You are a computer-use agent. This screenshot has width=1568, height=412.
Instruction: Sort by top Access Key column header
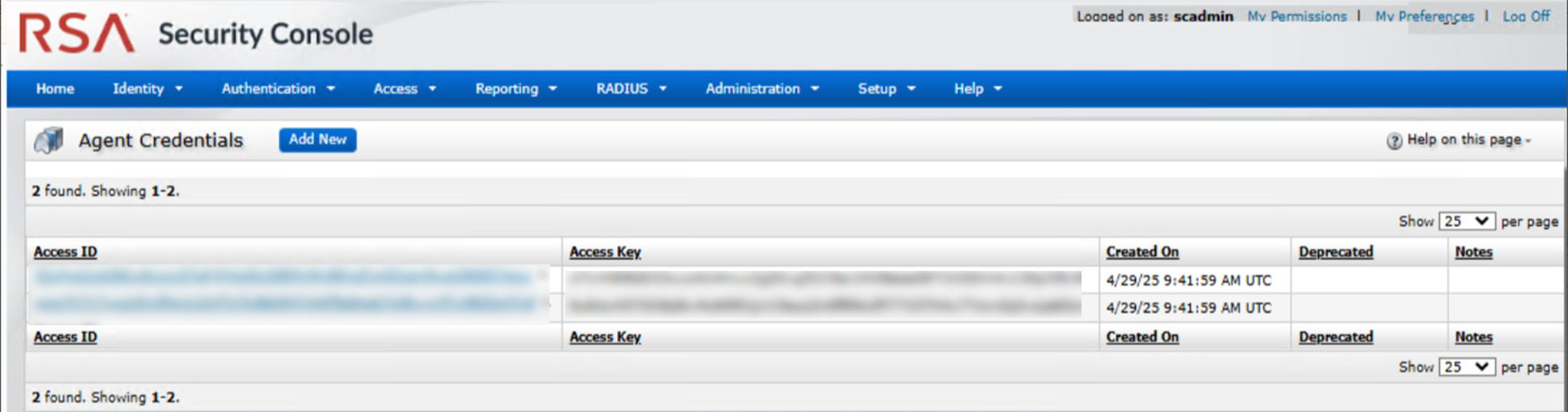(x=605, y=252)
